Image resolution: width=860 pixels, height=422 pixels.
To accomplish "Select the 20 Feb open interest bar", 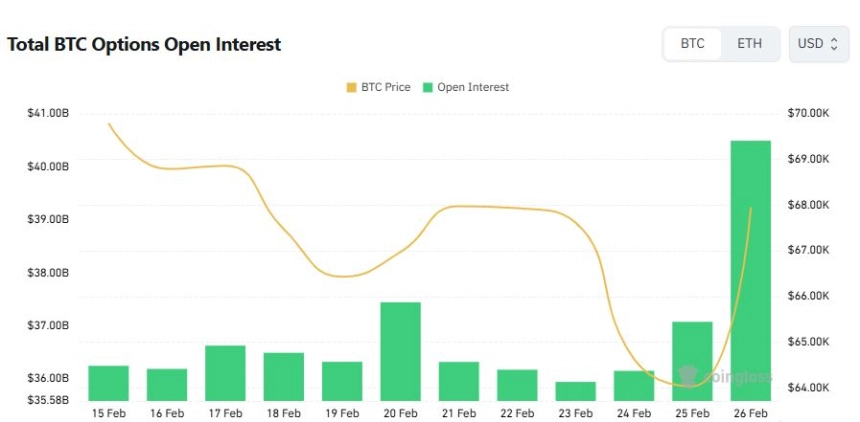I will tap(400, 350).
